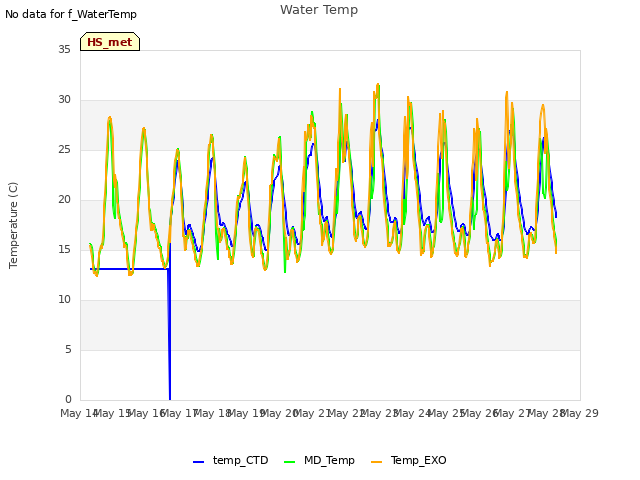Click the flat blue temp_CTD line segment
Screen dimensions: 640x480
[129, 269]
